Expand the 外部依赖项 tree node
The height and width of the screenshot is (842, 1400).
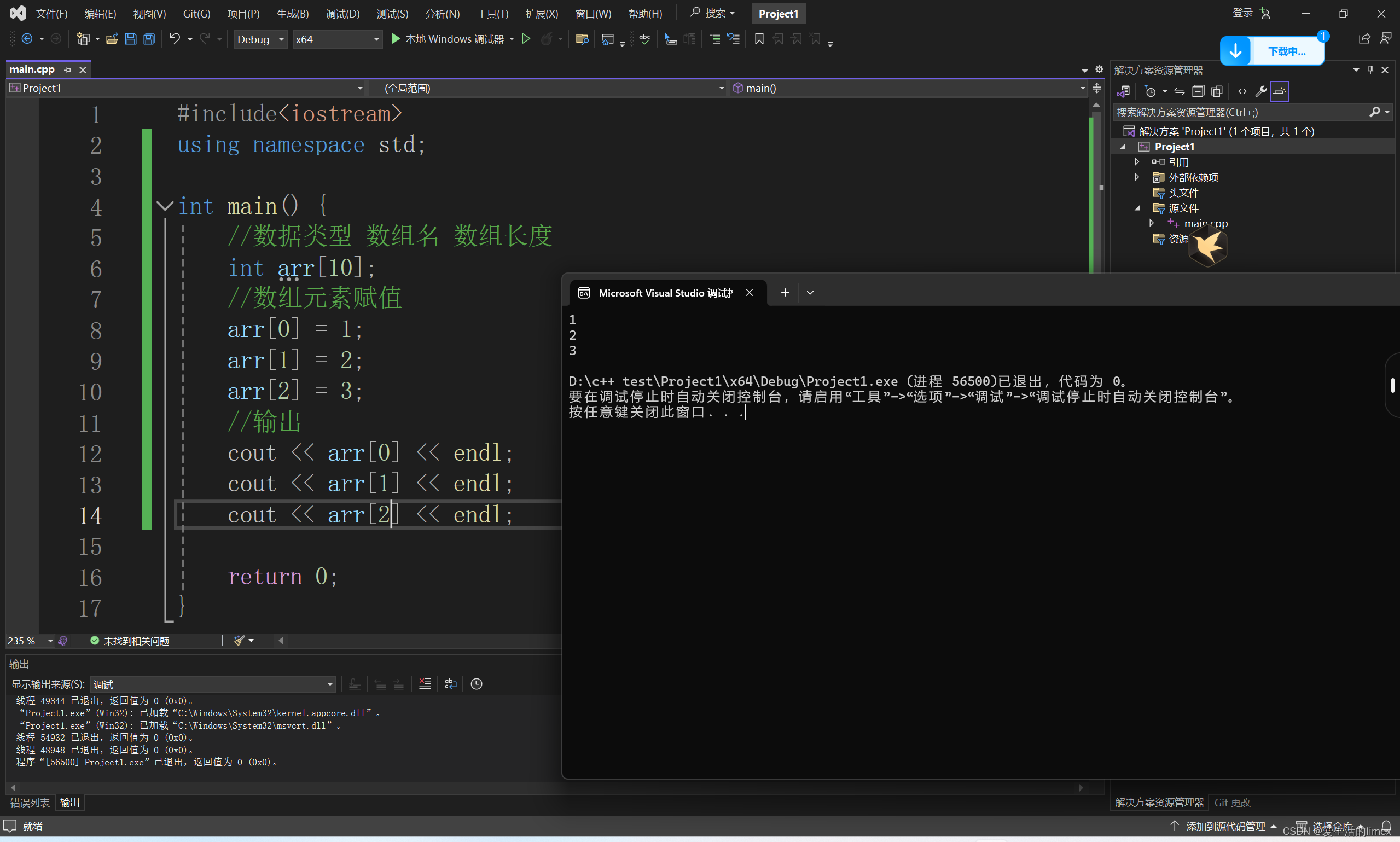(x=1137, y=177)
